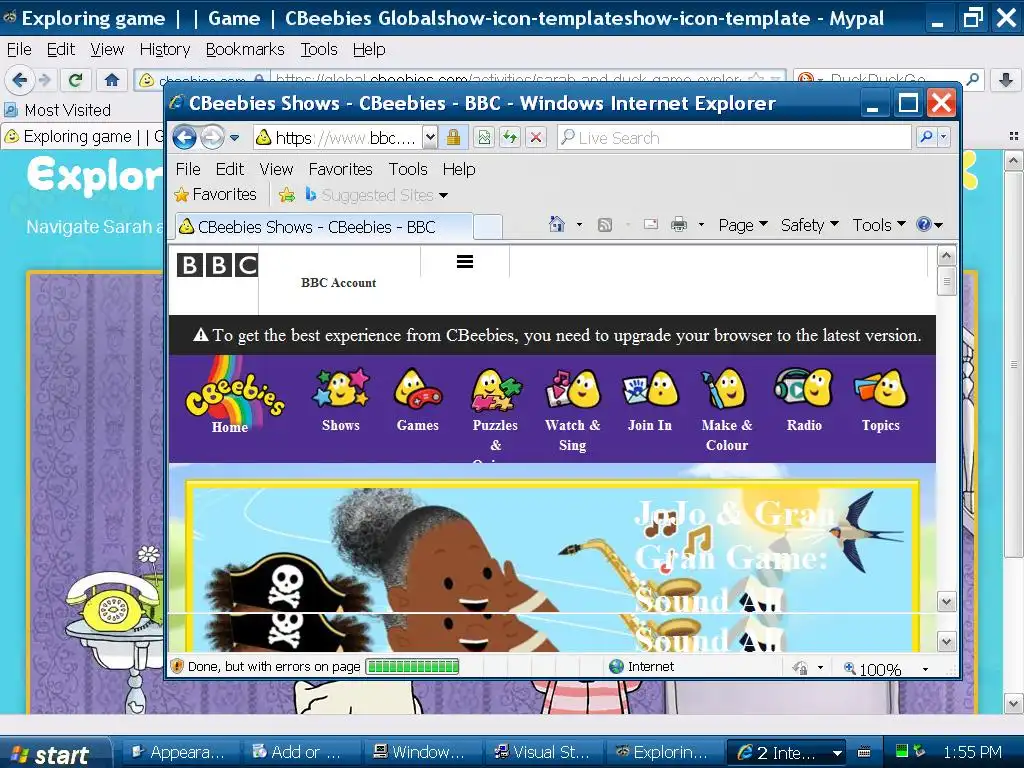Open the IE address bar dropdown
The height and width of the screenshot is (768, 1024).
pyautogui.click(x=430, y=137)
